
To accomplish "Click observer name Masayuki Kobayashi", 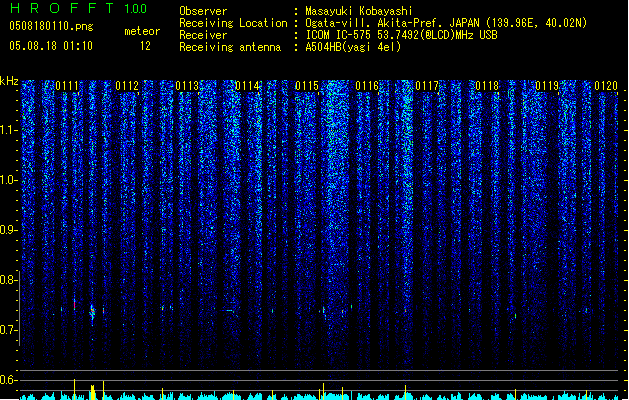I will (359, 11).
